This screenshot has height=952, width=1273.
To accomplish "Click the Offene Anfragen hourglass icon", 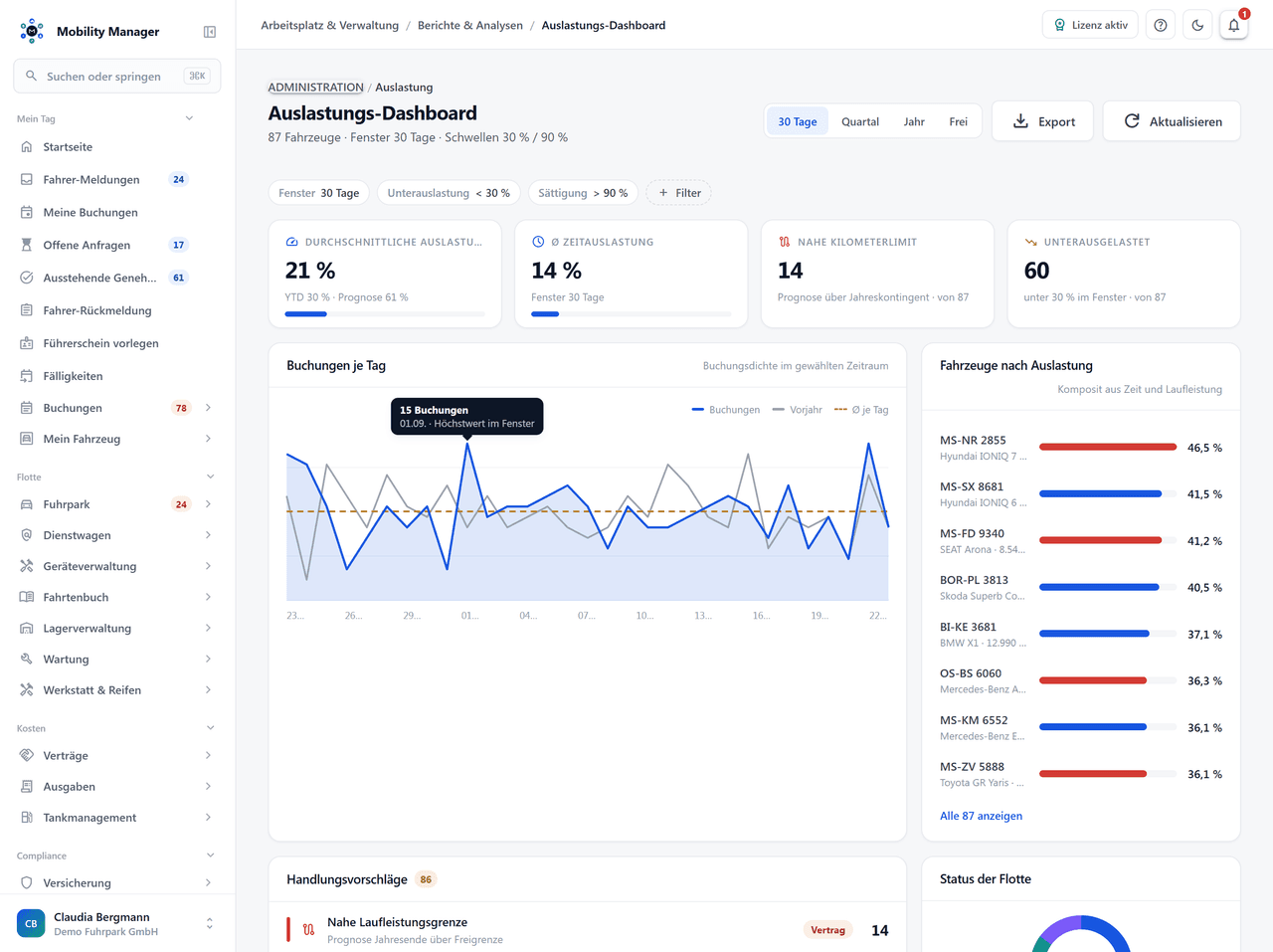I will click(27, 245).
